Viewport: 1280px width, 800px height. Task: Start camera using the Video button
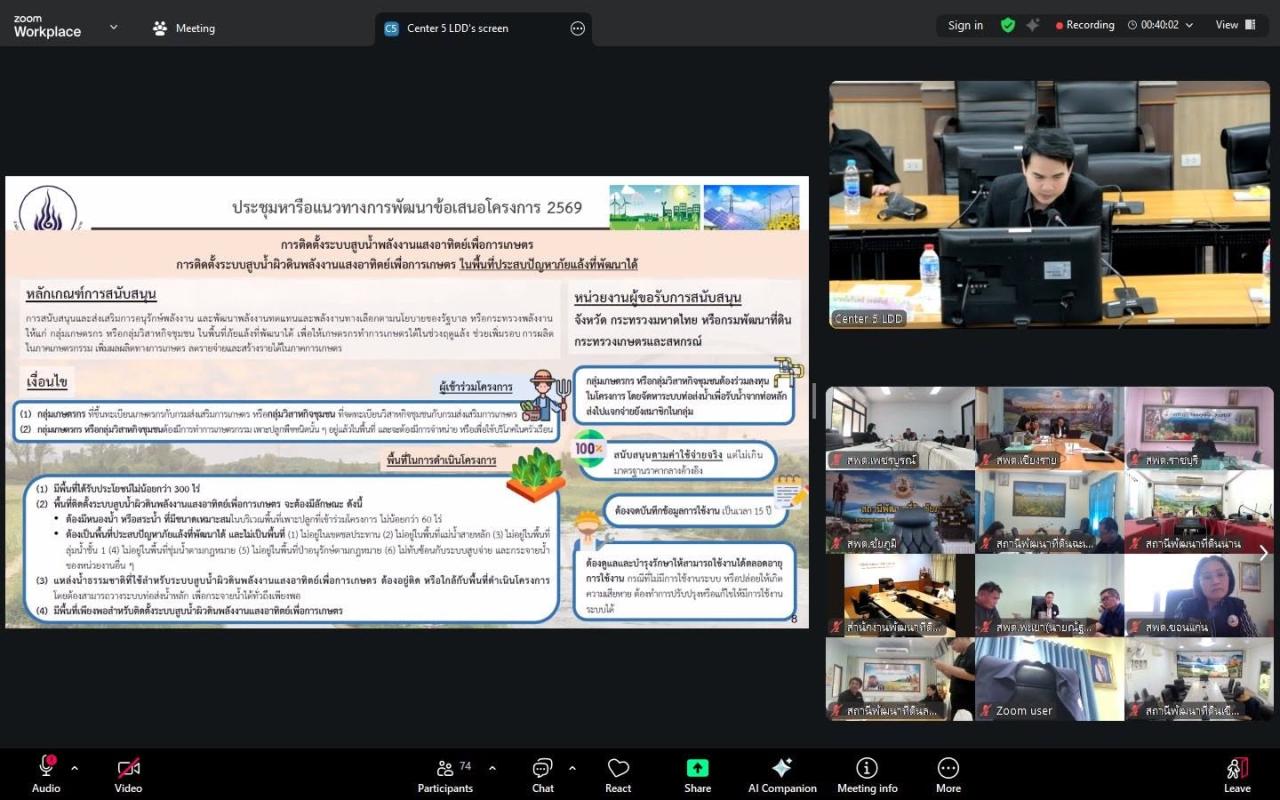pyautogui.click(x=128, y=774)
